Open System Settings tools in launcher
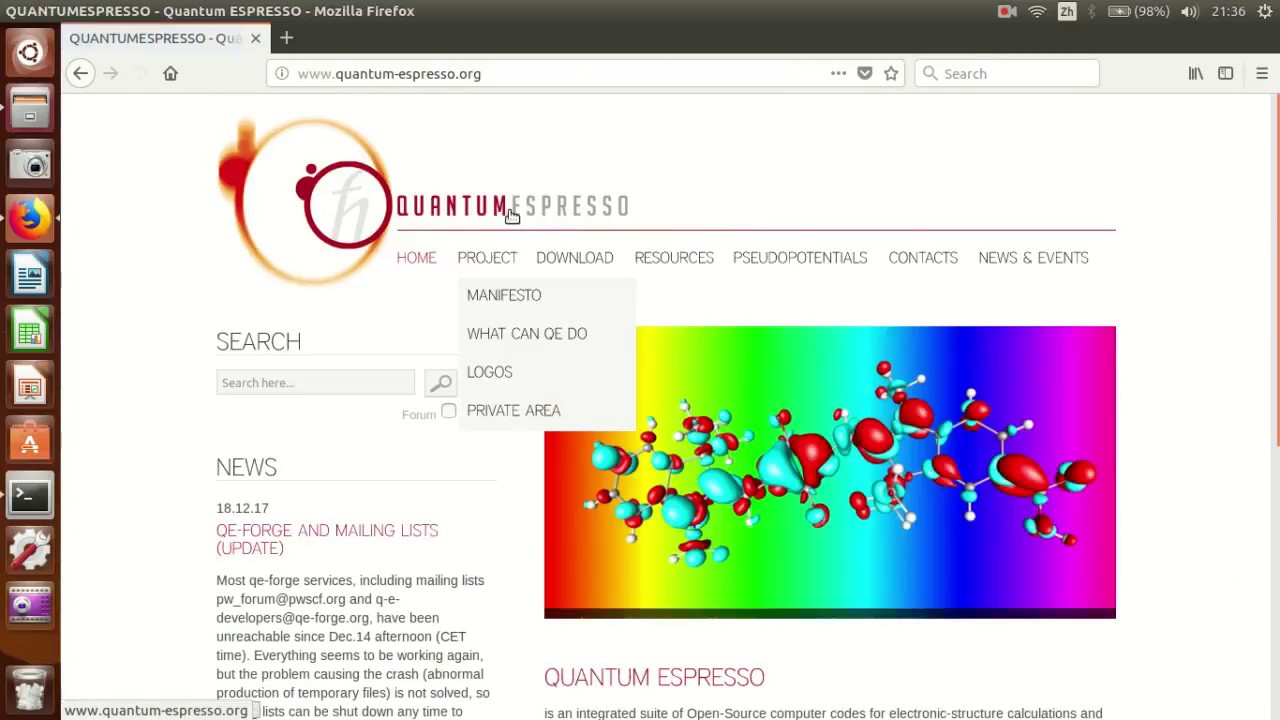The width and height of the screenshot is (1280, 720). click(30, 550)
